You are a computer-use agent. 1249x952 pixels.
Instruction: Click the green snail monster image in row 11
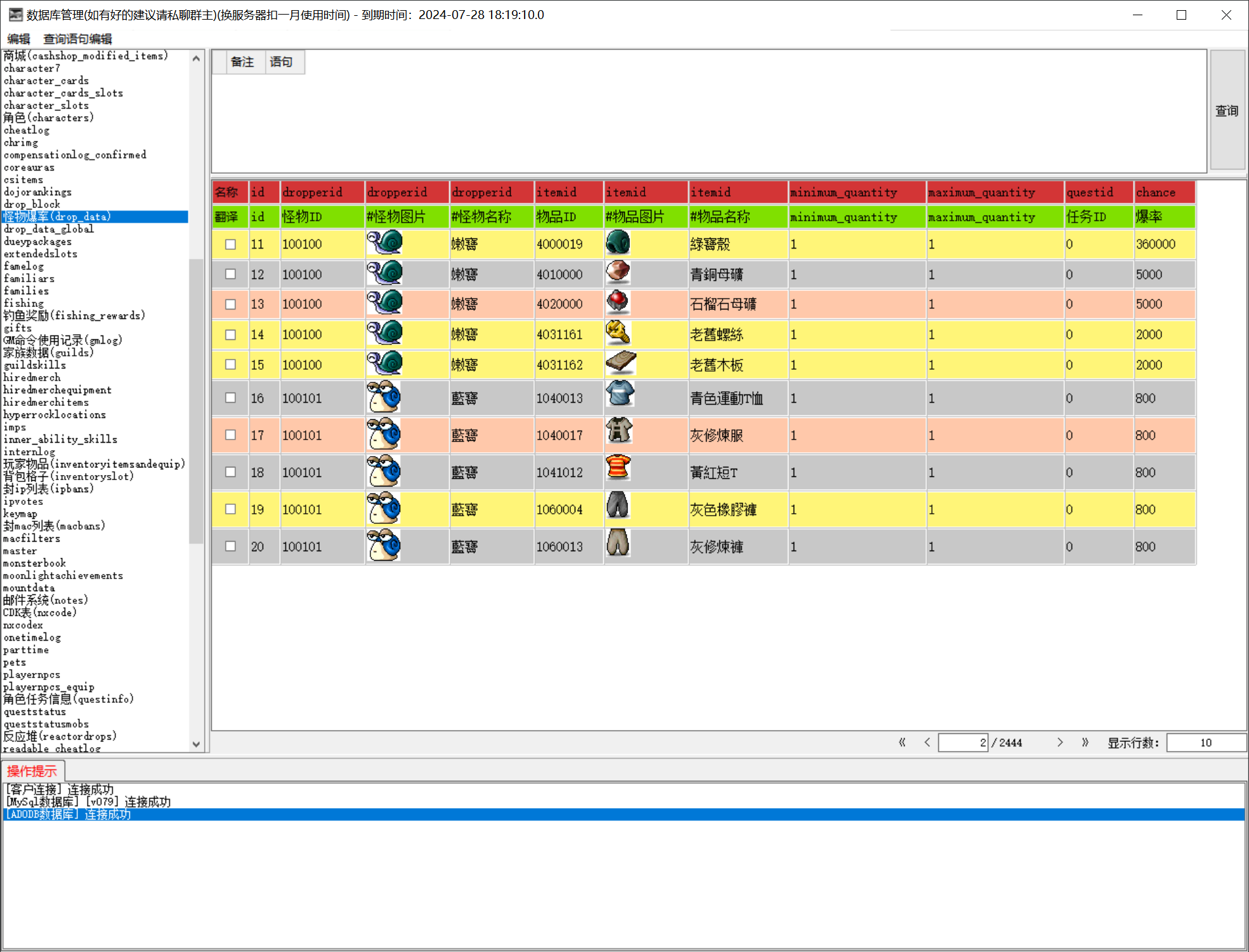384,243
